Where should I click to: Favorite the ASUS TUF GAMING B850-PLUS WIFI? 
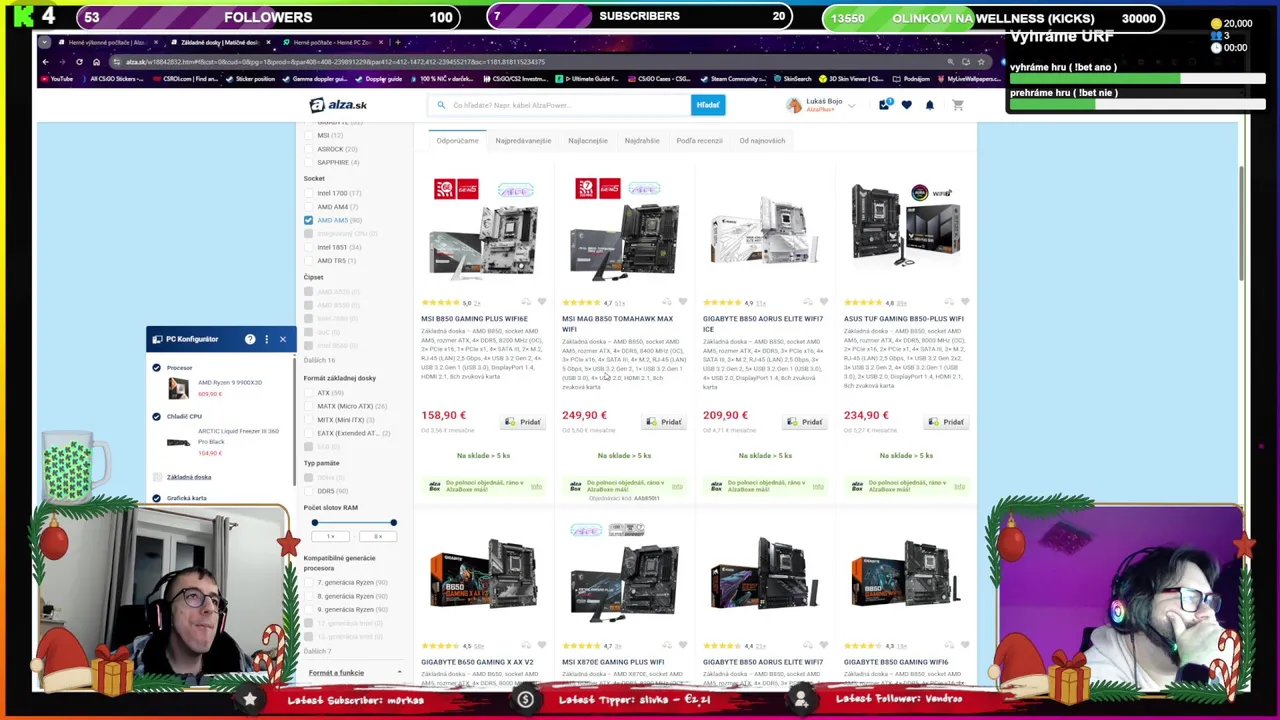(x=965, y=302)
